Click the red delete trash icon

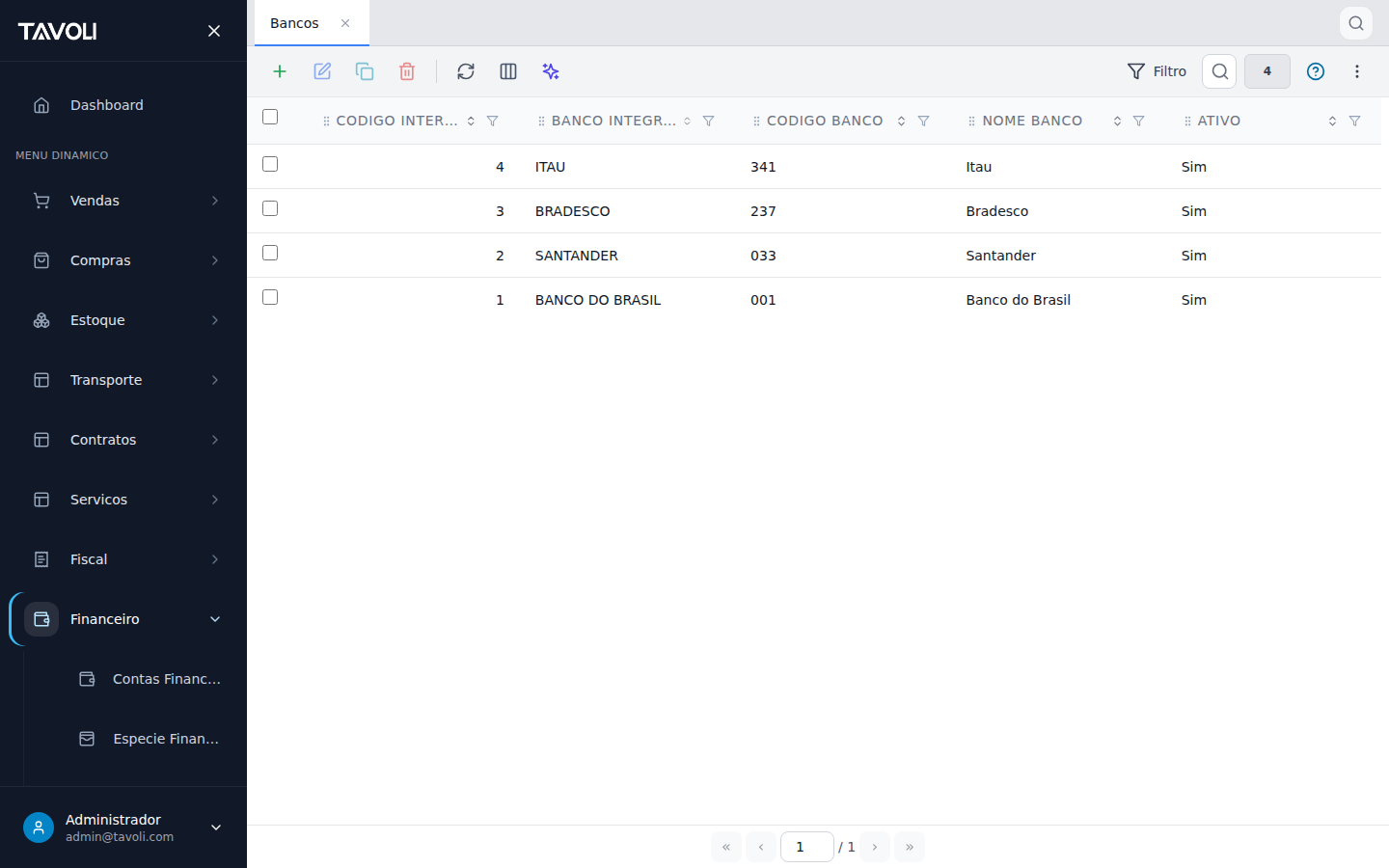(407, 71)
